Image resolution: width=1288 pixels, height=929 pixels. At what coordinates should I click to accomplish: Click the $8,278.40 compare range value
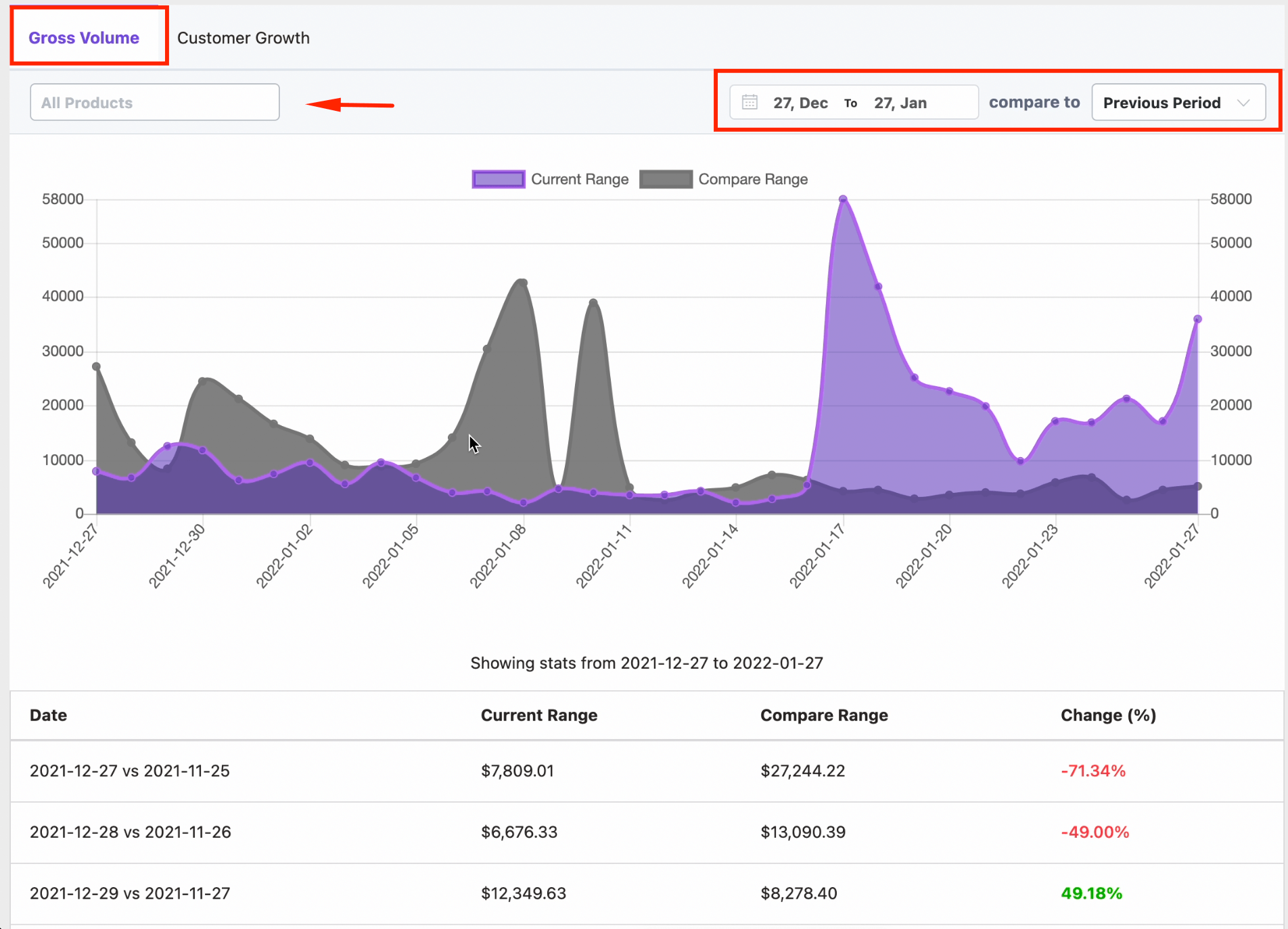click(799, 893)
